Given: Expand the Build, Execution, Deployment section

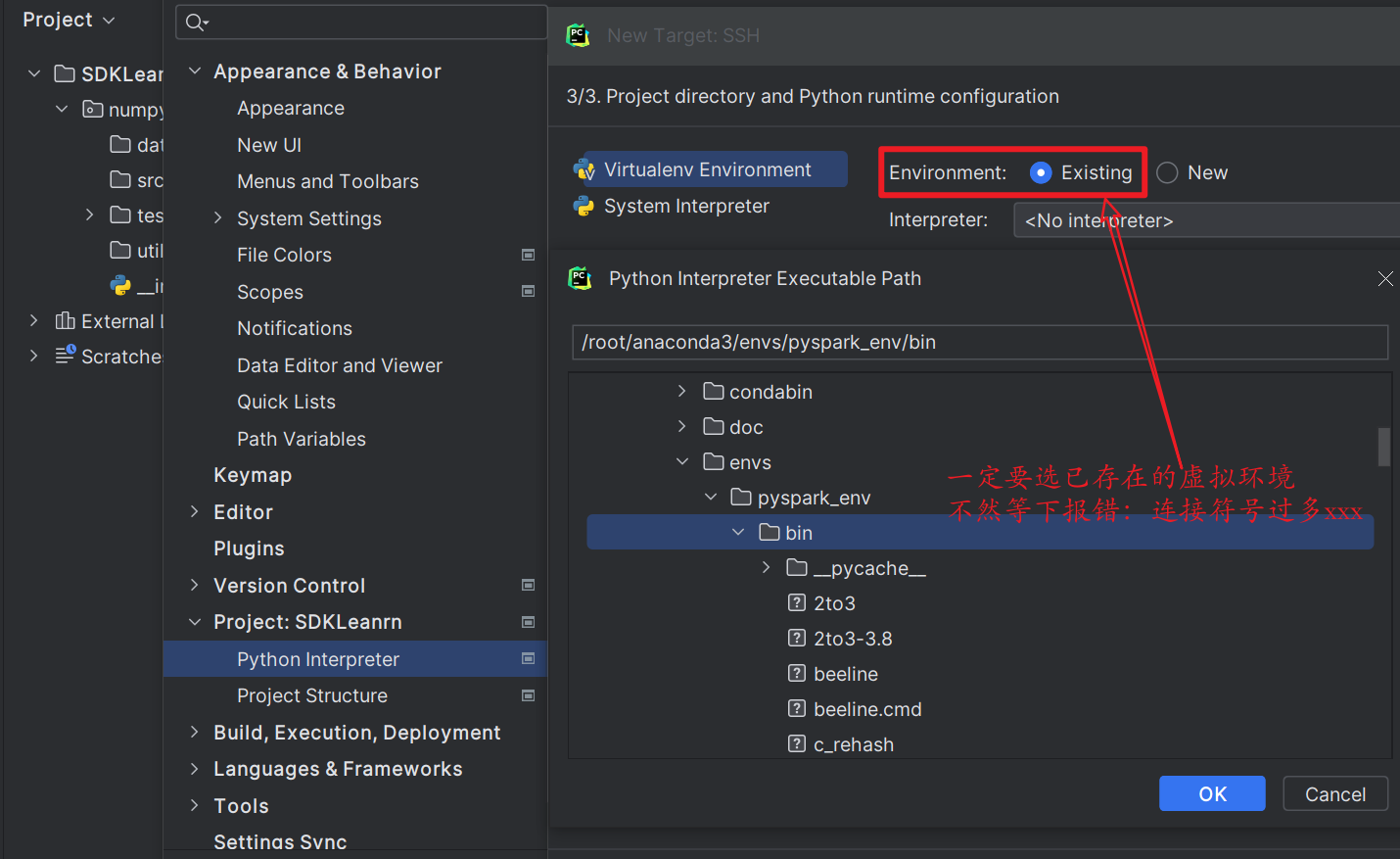Looking at the screenshot, I should [194, 733].
